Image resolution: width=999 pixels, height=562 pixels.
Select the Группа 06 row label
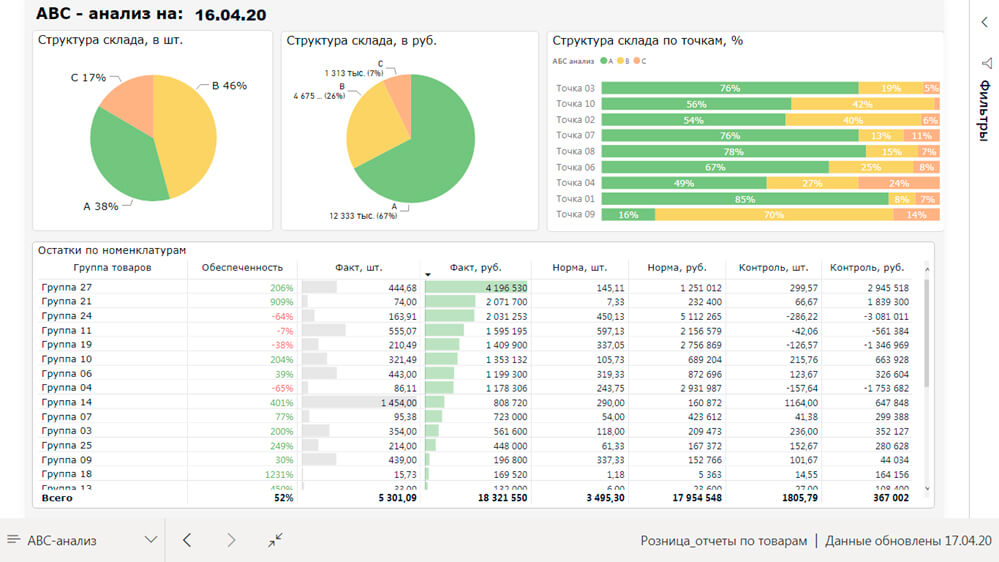tap(67, 373)
